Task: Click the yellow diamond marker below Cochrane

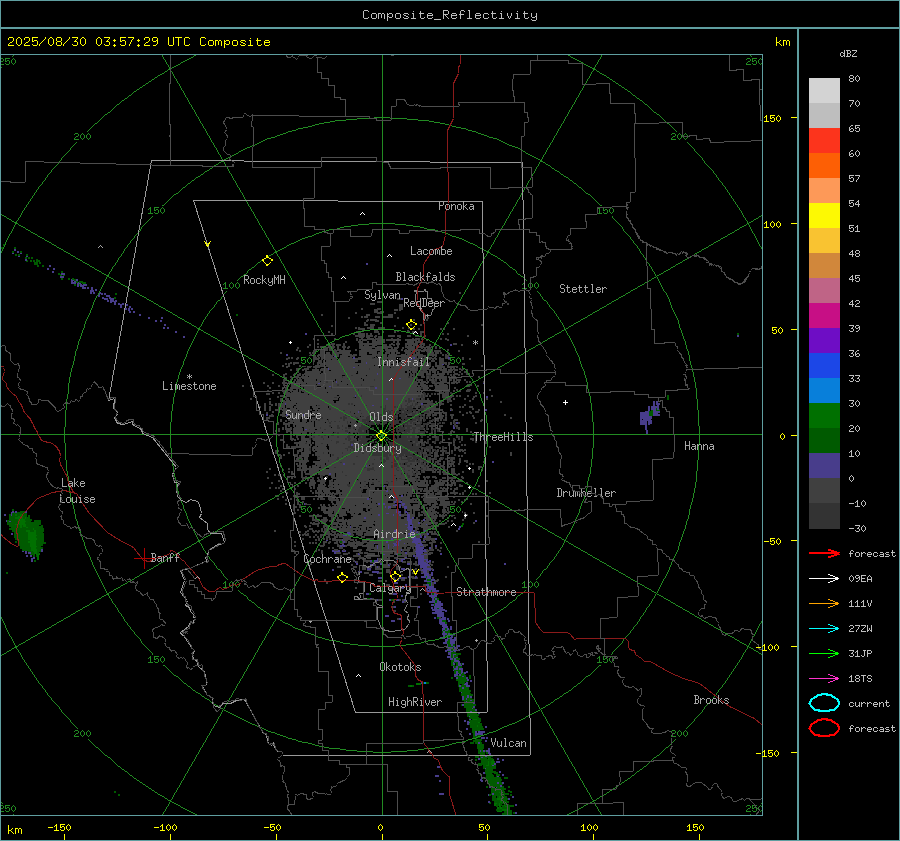Action: tap(342, 577)
